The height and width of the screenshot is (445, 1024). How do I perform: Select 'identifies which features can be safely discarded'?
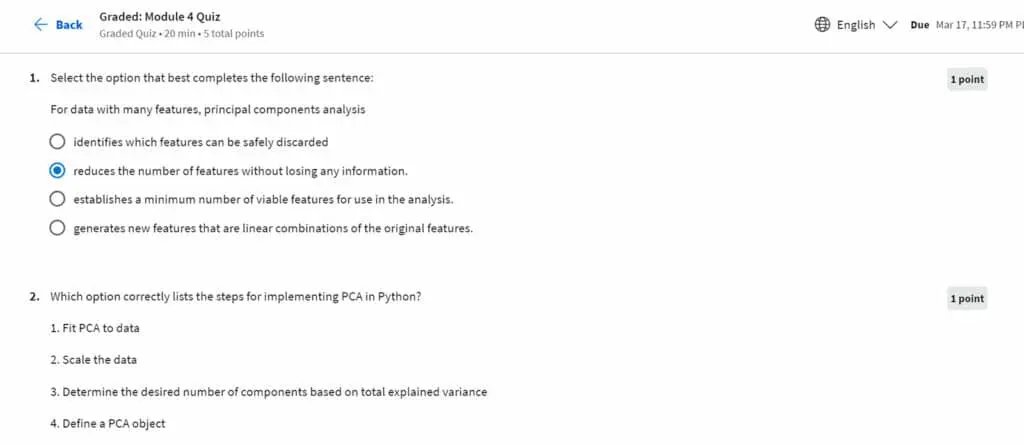pyautogui.click(x=57, y=142)
